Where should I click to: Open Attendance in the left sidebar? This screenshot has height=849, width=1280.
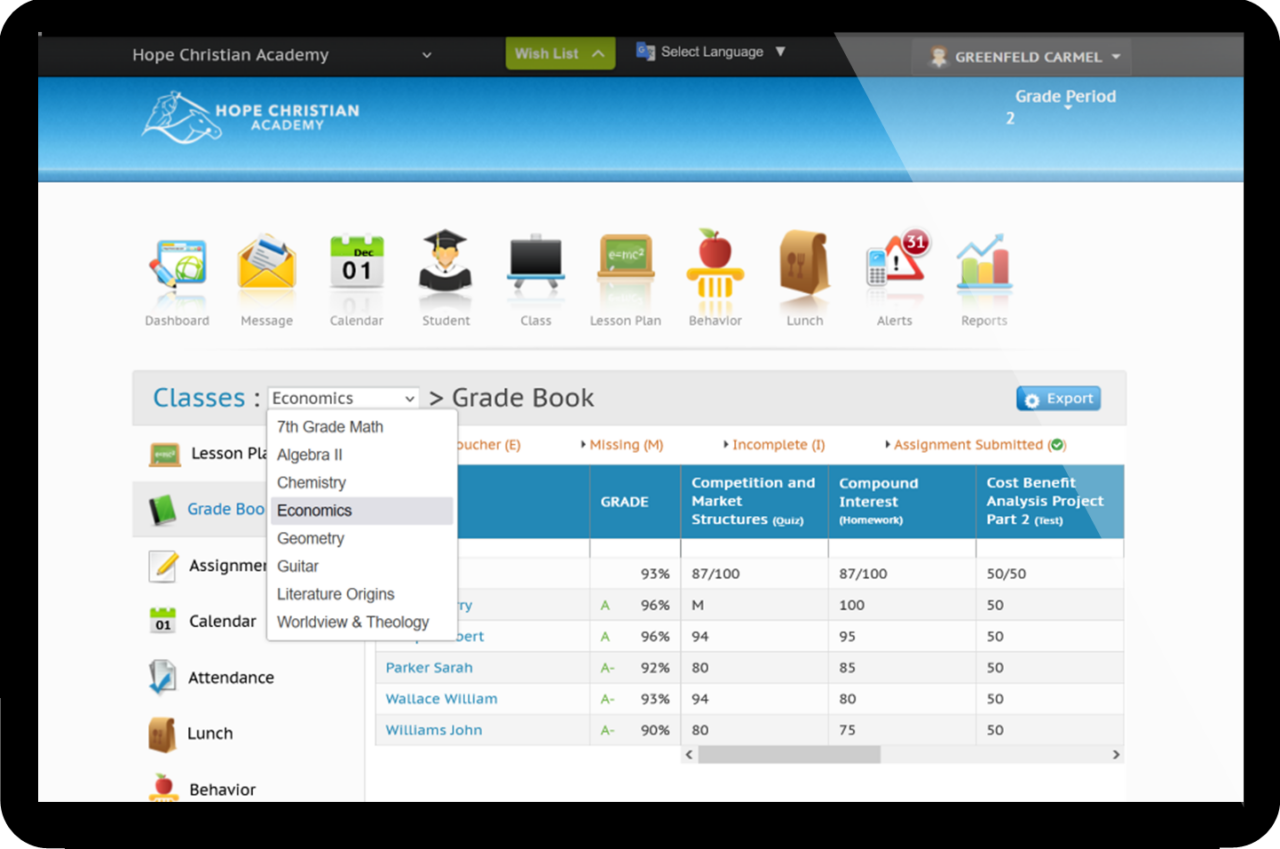click(x=230, y=677)
